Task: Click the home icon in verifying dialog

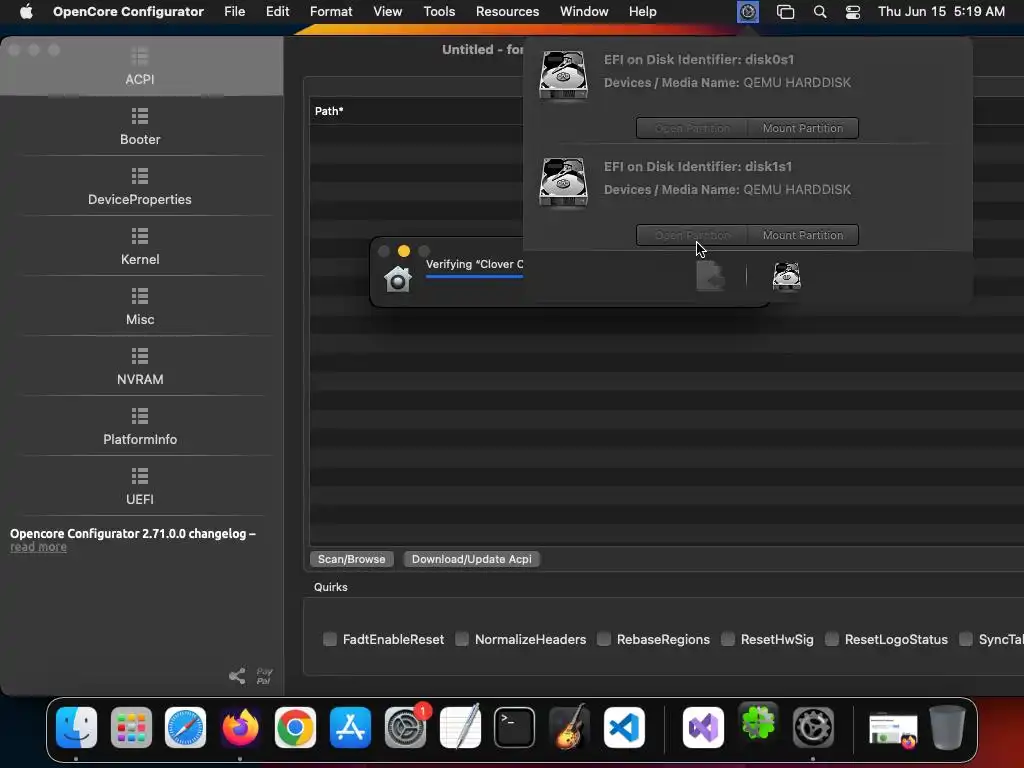Action: (398, 280)
